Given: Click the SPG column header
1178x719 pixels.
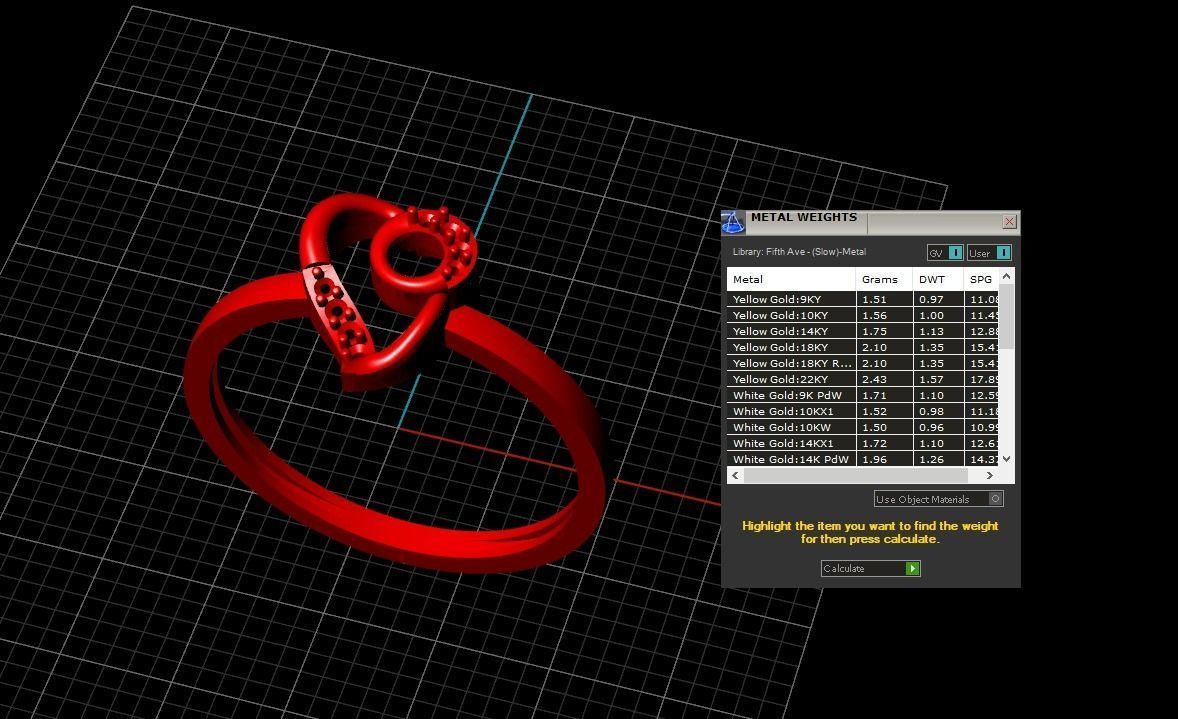Looking at the screenshot, I should [x=981, y=279].
